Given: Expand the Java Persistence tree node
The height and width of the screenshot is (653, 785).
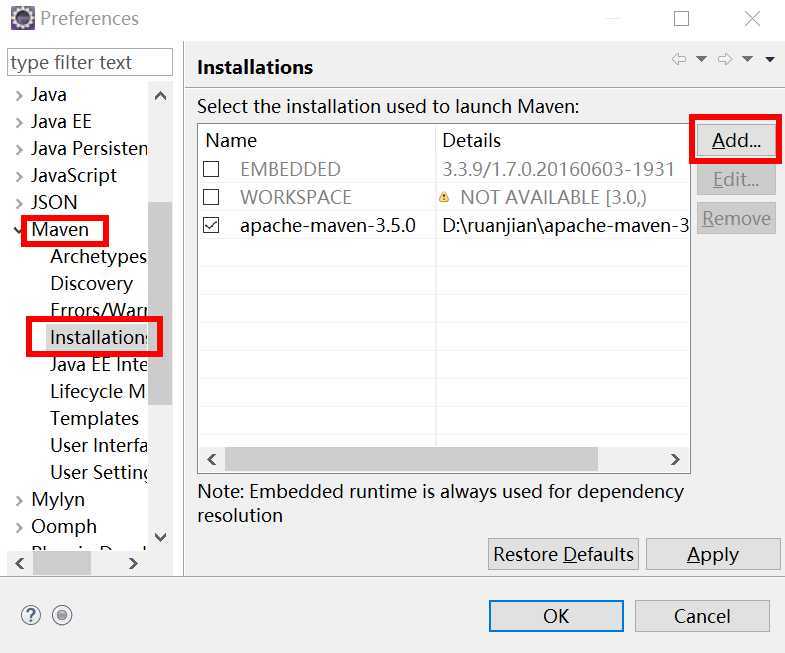Looking at the screenshot, I should (x=19, y=149).
